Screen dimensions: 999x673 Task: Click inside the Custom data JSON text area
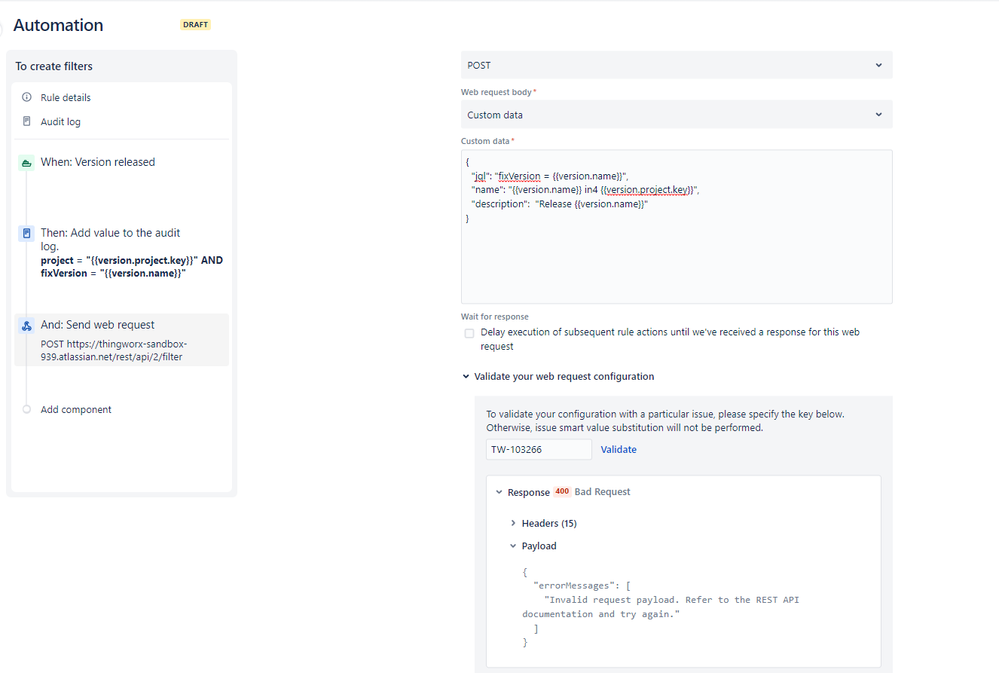tap(677, 227)
